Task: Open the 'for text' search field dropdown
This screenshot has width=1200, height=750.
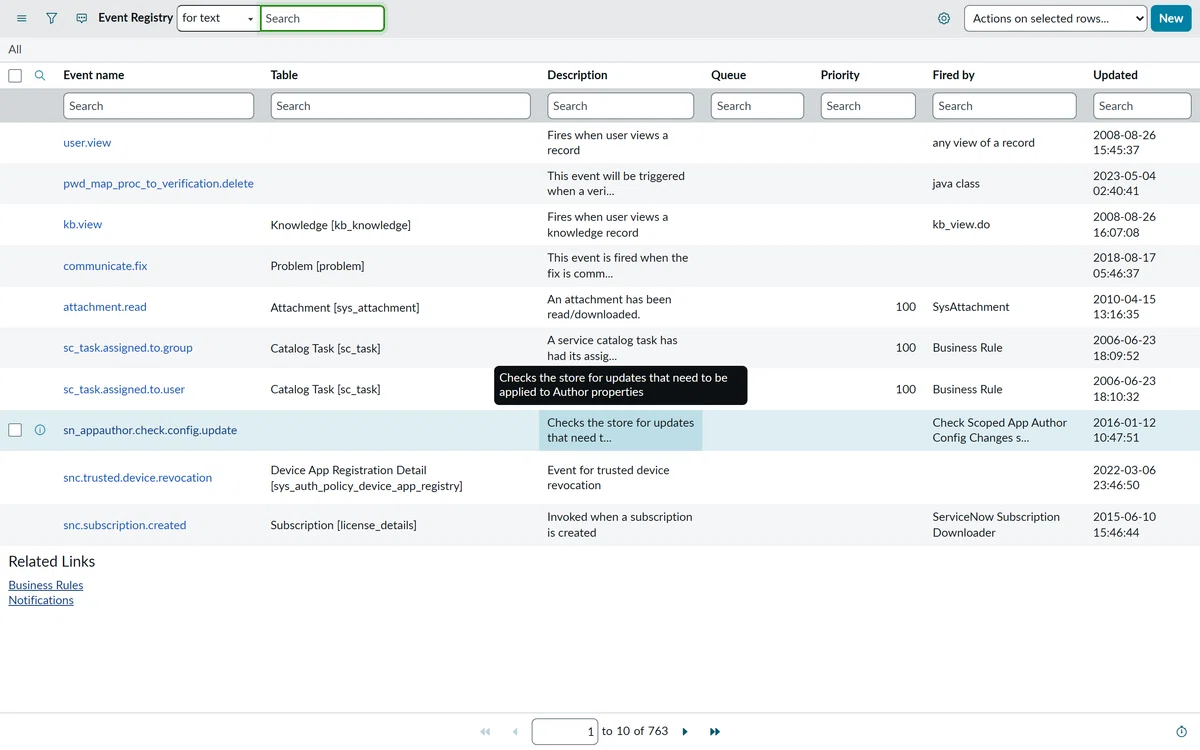Action: pyautogui.click(x=218, y=18)
